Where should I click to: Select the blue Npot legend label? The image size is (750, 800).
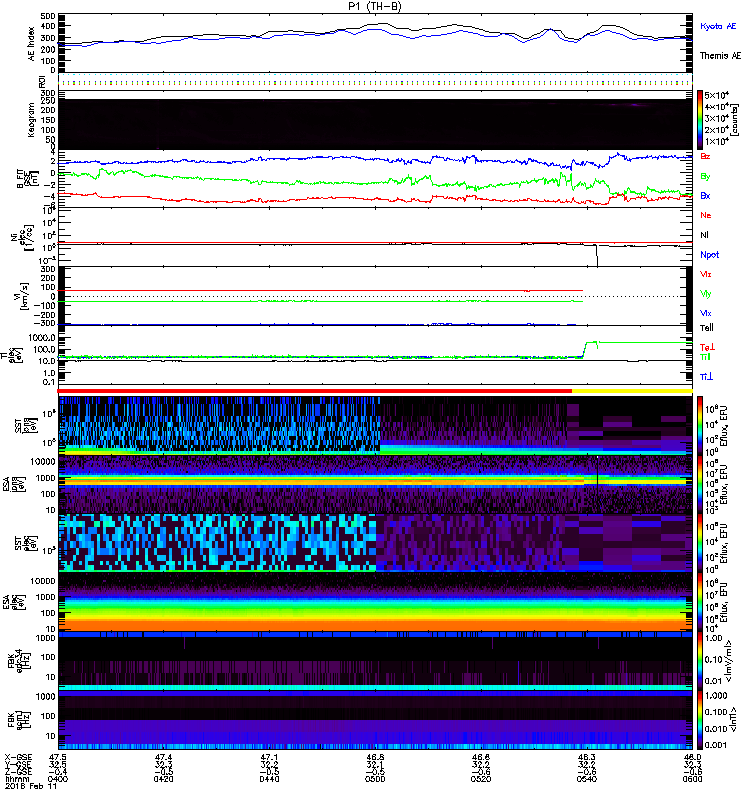[709, 254]
